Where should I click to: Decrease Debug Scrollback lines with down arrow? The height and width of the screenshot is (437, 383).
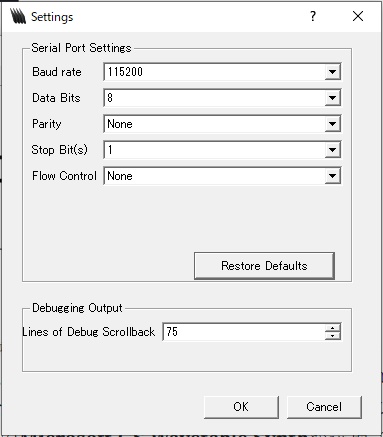click(332, 336)
